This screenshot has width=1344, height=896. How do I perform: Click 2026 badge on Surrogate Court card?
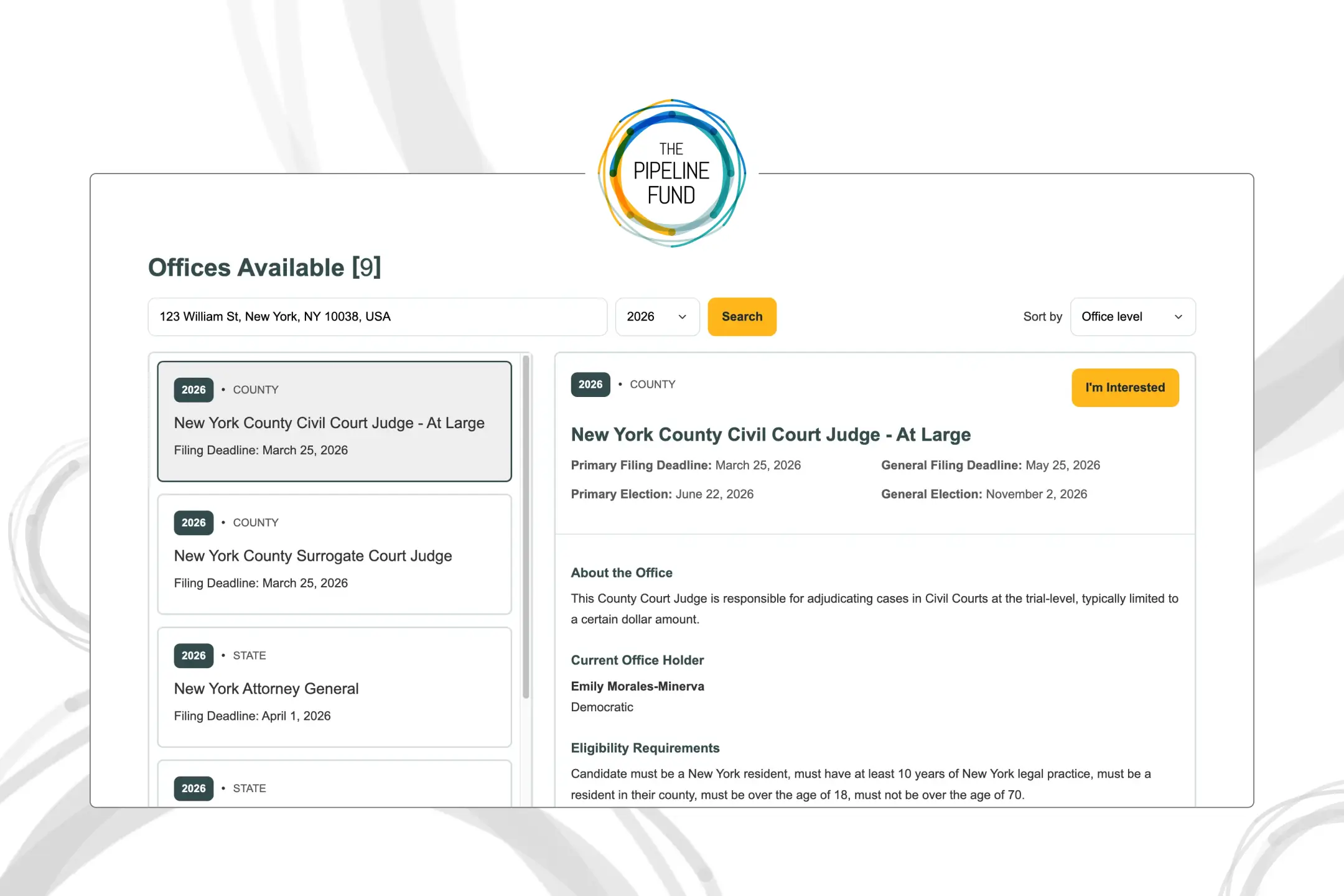click(194, 523)
